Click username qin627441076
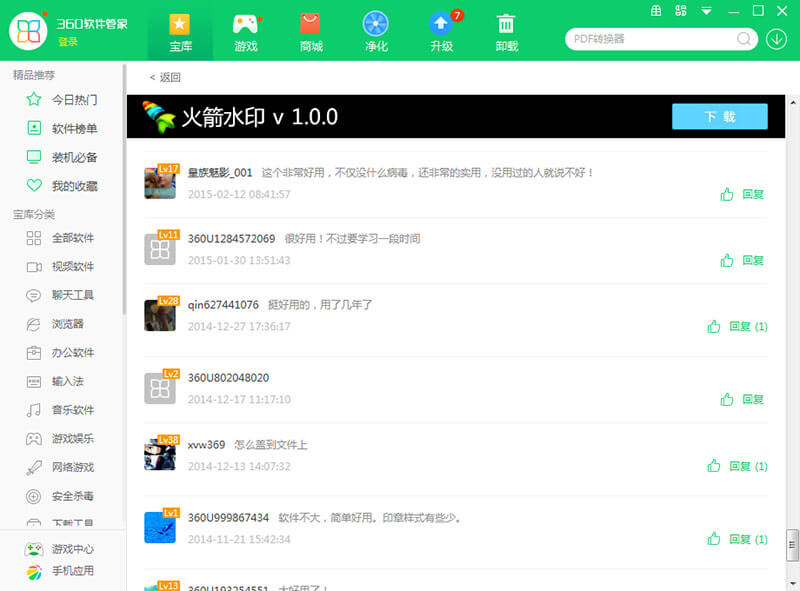The height and width of the screenshot is (591, 800). pyautogui.click(x=223, y=305)
